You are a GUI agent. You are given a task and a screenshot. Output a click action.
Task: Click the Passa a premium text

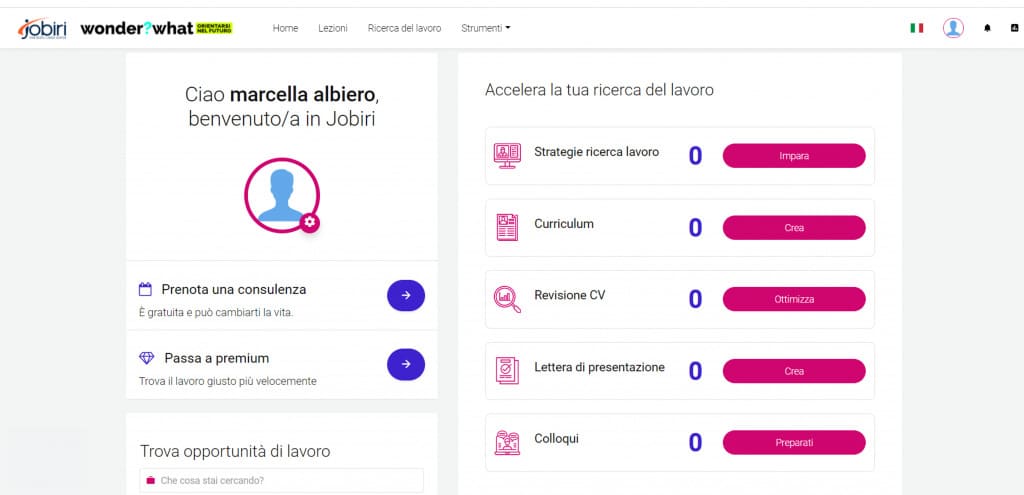point(217,358)
